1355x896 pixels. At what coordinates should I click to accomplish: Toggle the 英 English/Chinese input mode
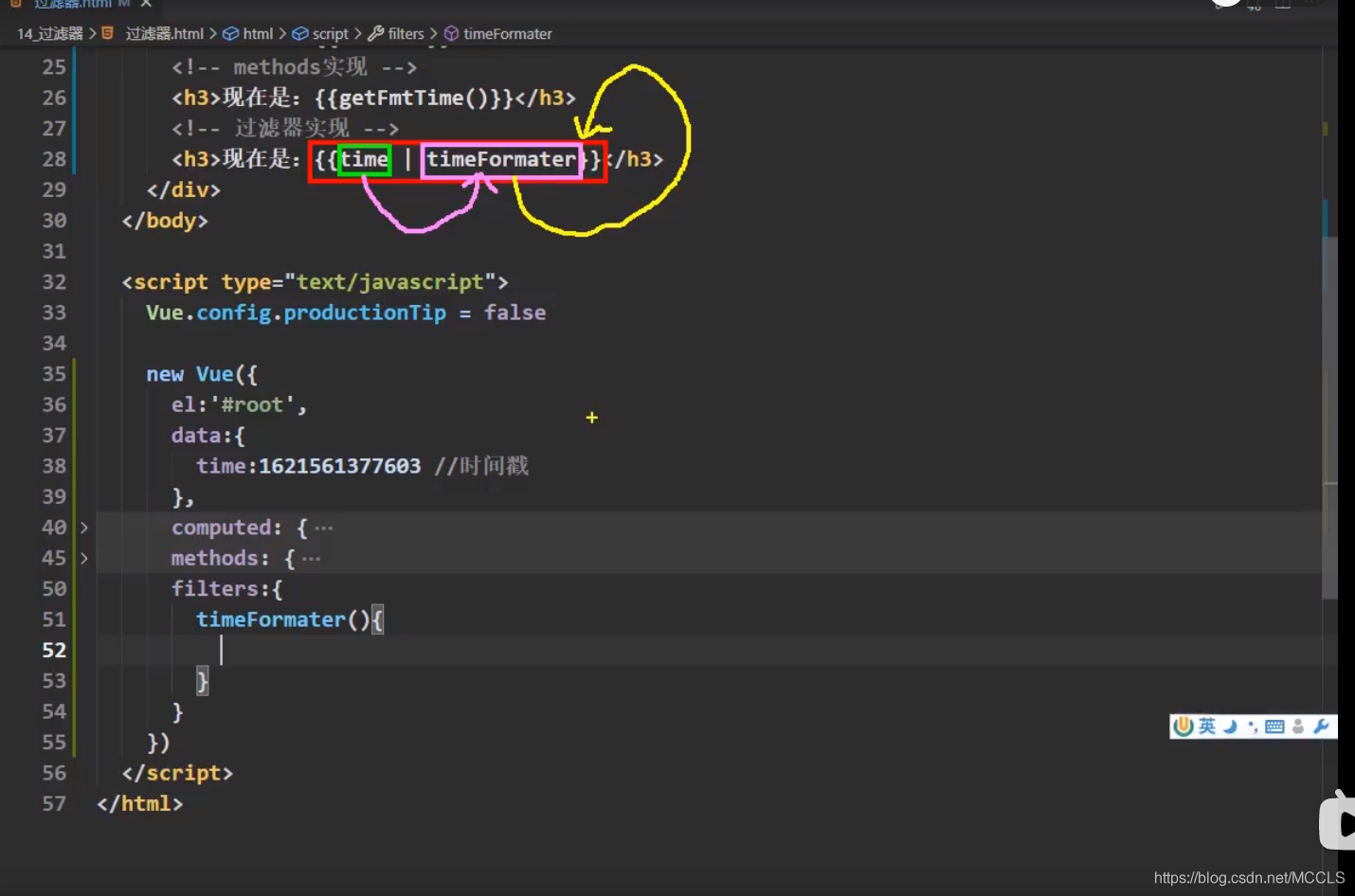tap(1207, 726)
